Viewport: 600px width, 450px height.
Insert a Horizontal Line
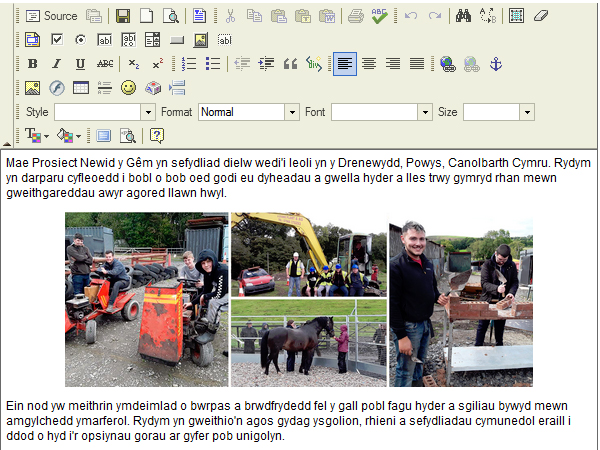pyautogui.click(x=104, y=88)
